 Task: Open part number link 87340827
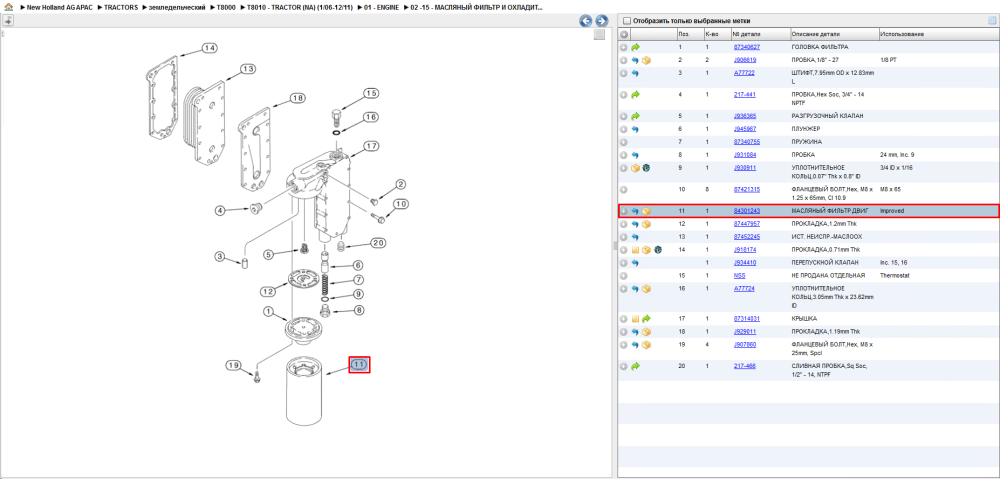click(746, 47)
